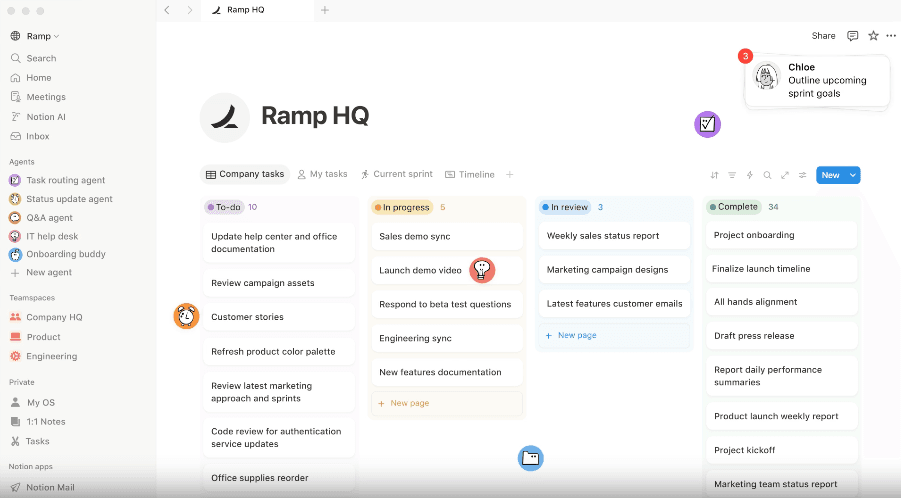Open the New button dropdown arrow

853,175
